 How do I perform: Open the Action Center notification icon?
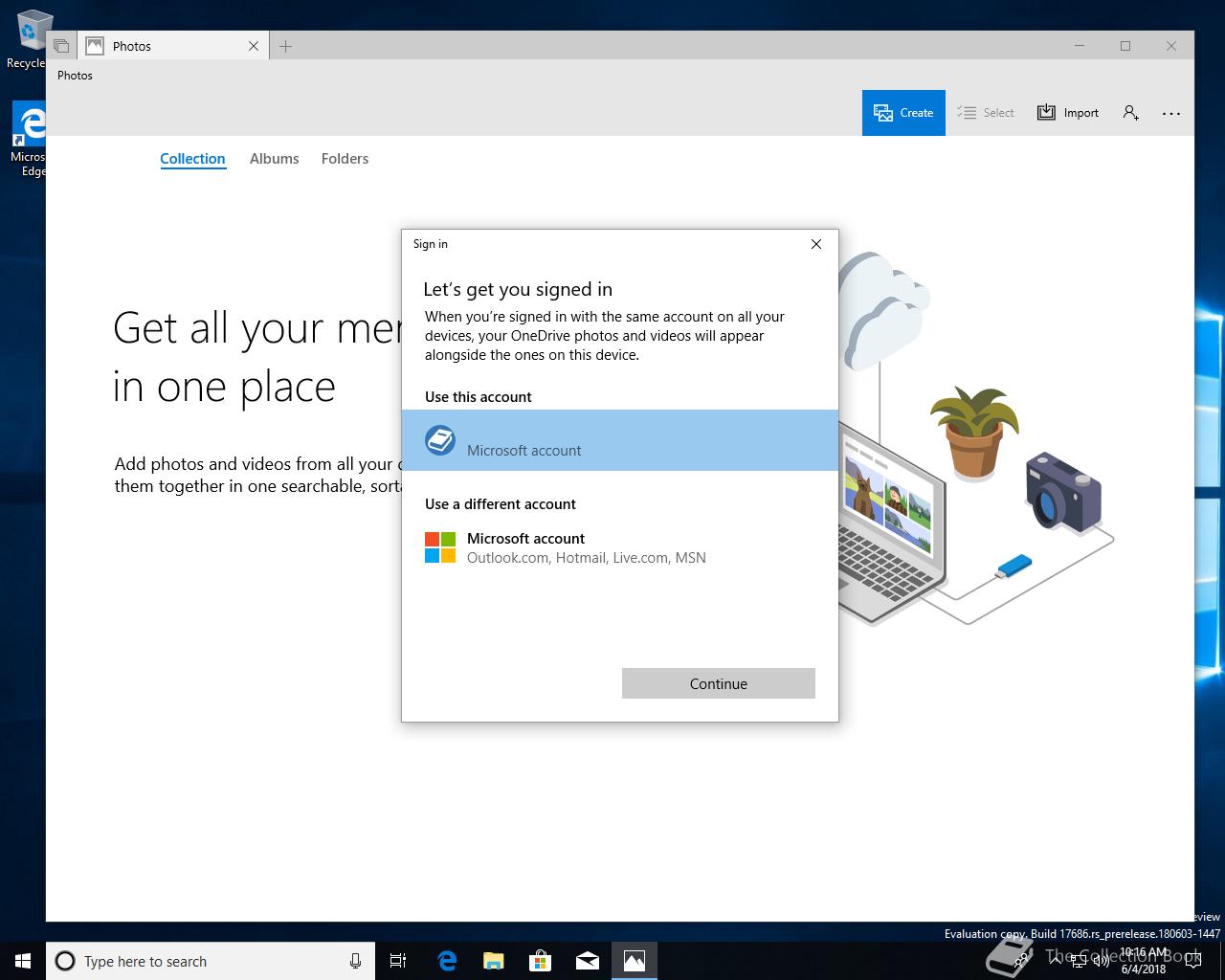click(x=1192, y=961)
